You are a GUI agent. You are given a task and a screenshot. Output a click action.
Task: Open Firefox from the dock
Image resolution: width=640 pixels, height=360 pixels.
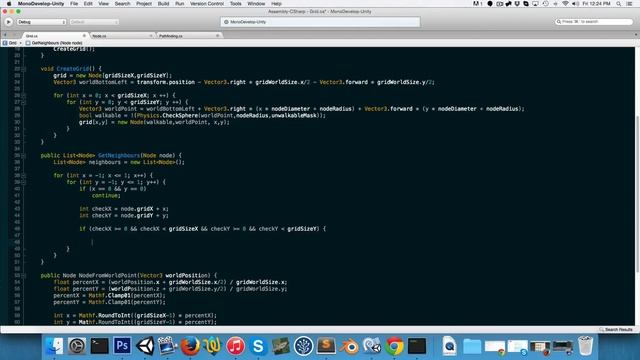pyautogui.click(x=190, y=346)
